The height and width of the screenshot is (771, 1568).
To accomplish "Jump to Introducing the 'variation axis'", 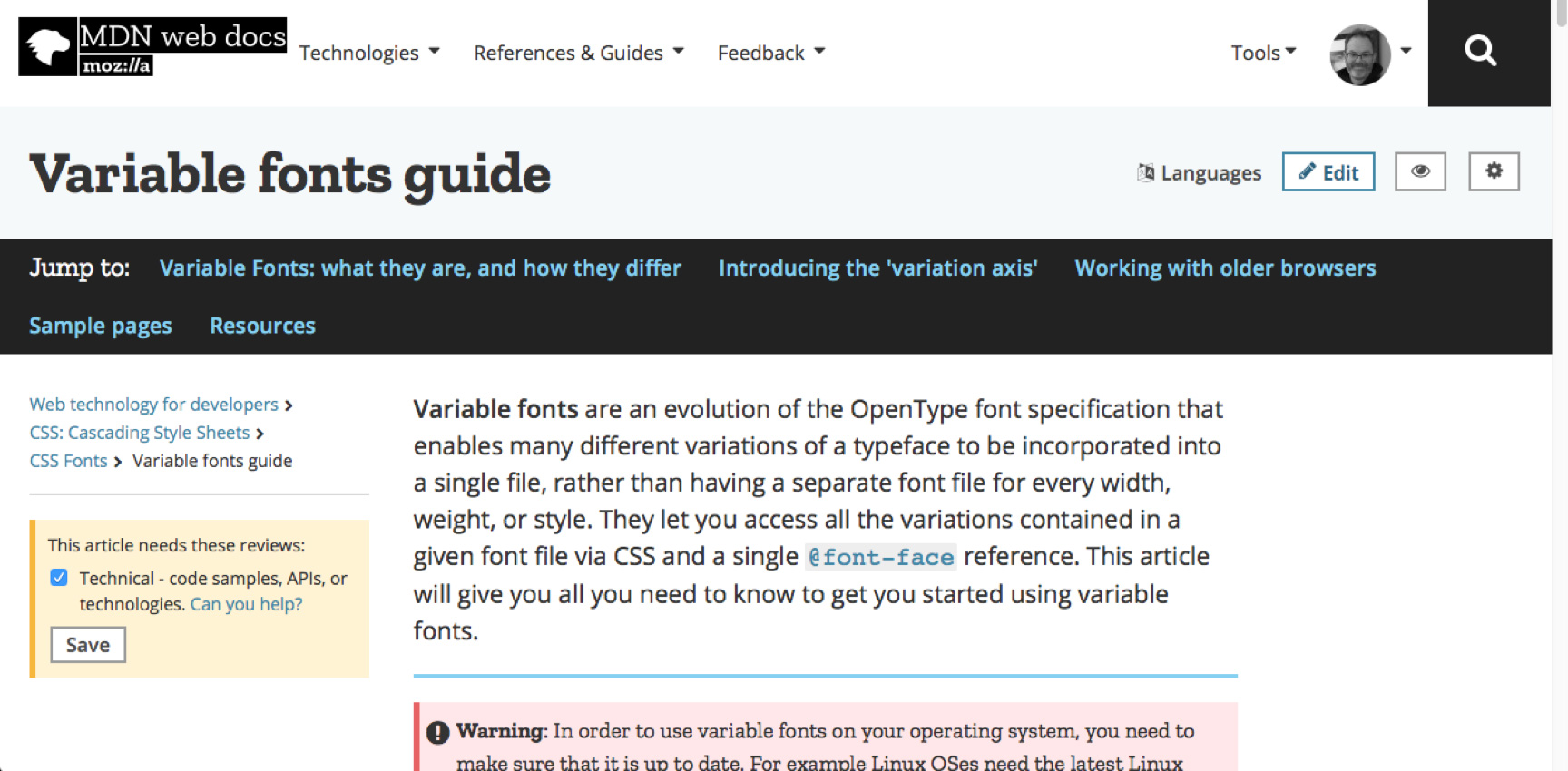I will 877,268.
